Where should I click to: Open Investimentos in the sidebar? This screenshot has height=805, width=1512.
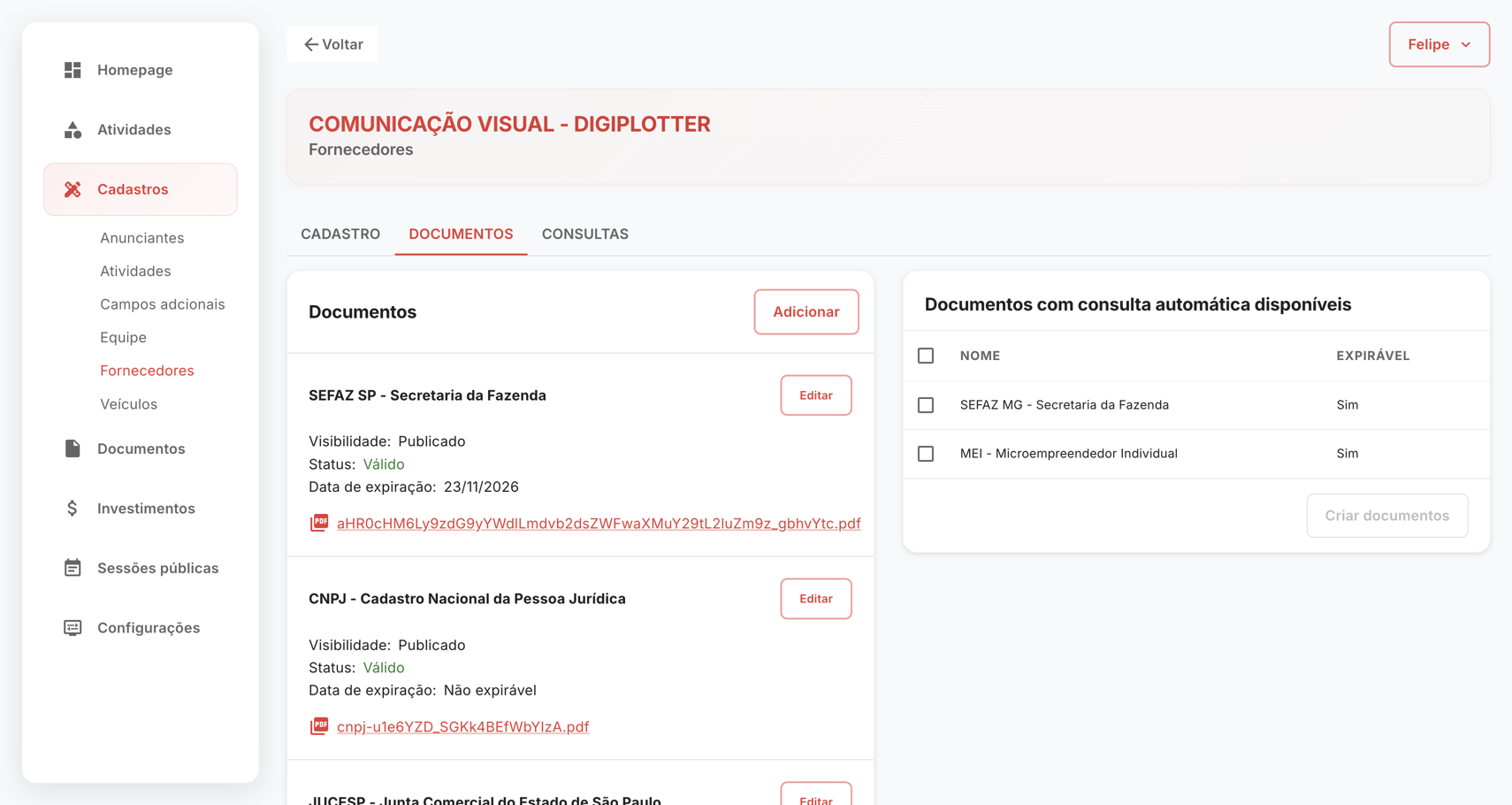[x=141, y=509]
